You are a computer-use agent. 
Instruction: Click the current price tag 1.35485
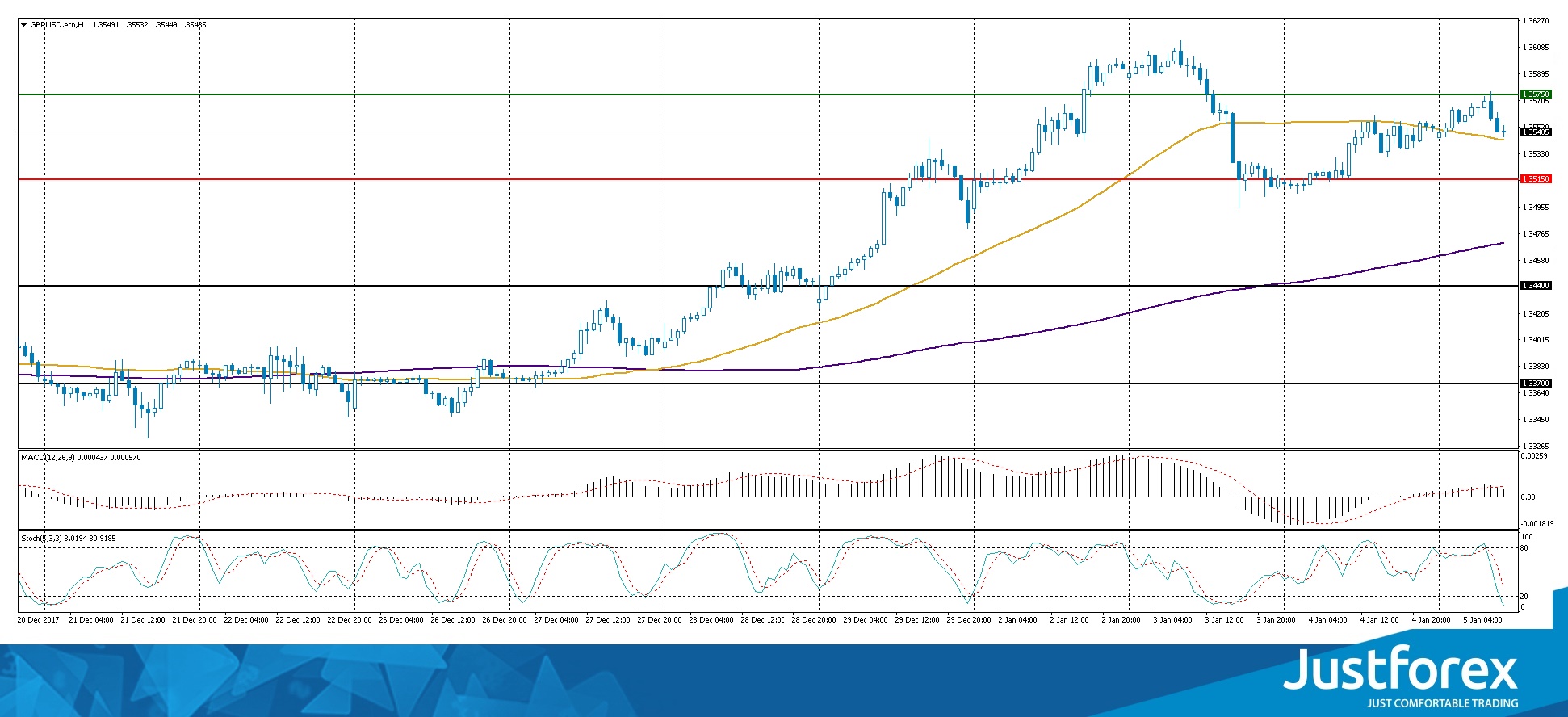point(1536,132)
